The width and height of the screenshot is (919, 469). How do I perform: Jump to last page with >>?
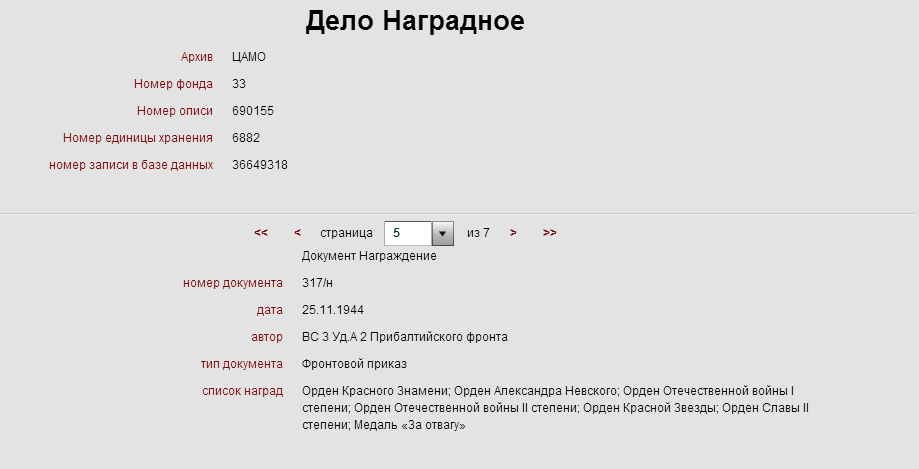549,233
